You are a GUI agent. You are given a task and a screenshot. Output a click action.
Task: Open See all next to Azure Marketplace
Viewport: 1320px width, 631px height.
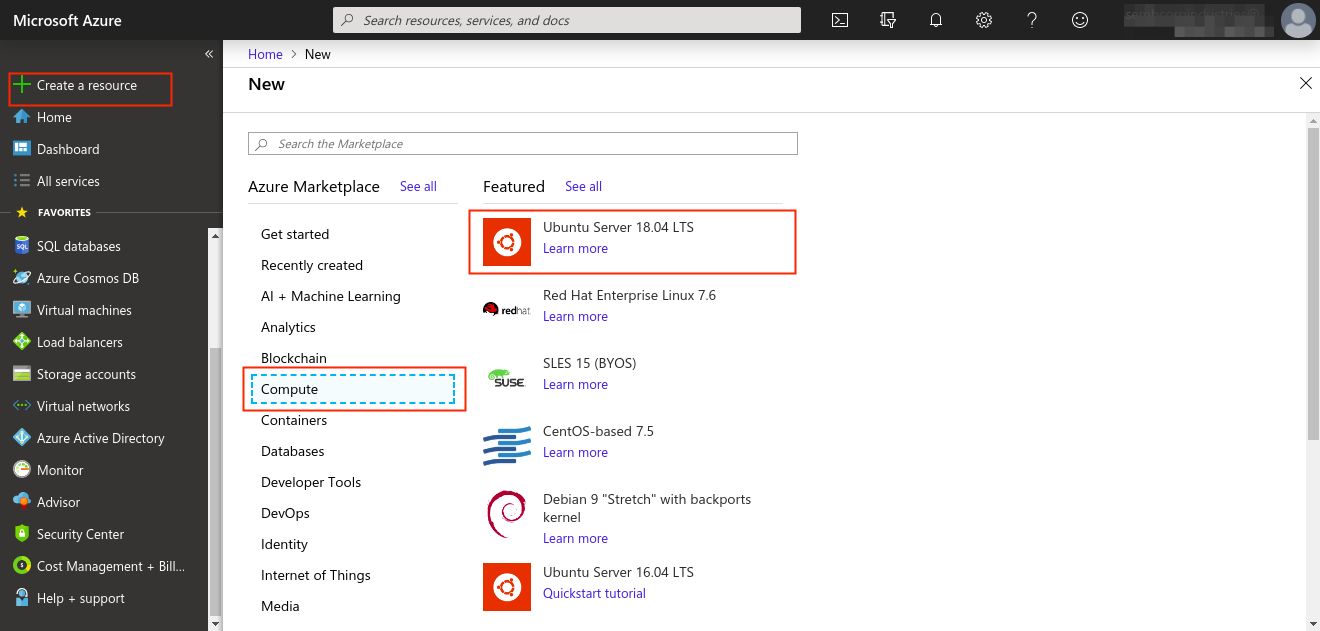418,186
